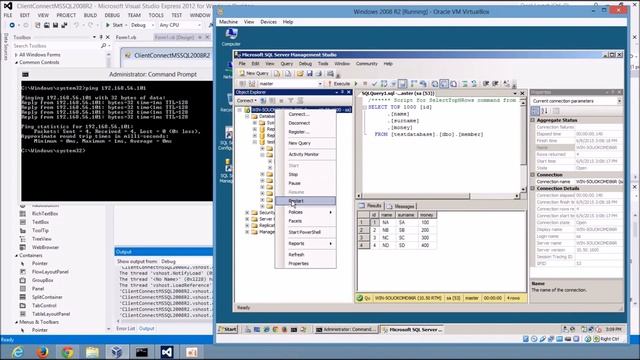Image resolution: width=640 pixels, height=360 pixels.
Task: Open the Community menu in SSMS
Action: (x=367, y=64)
